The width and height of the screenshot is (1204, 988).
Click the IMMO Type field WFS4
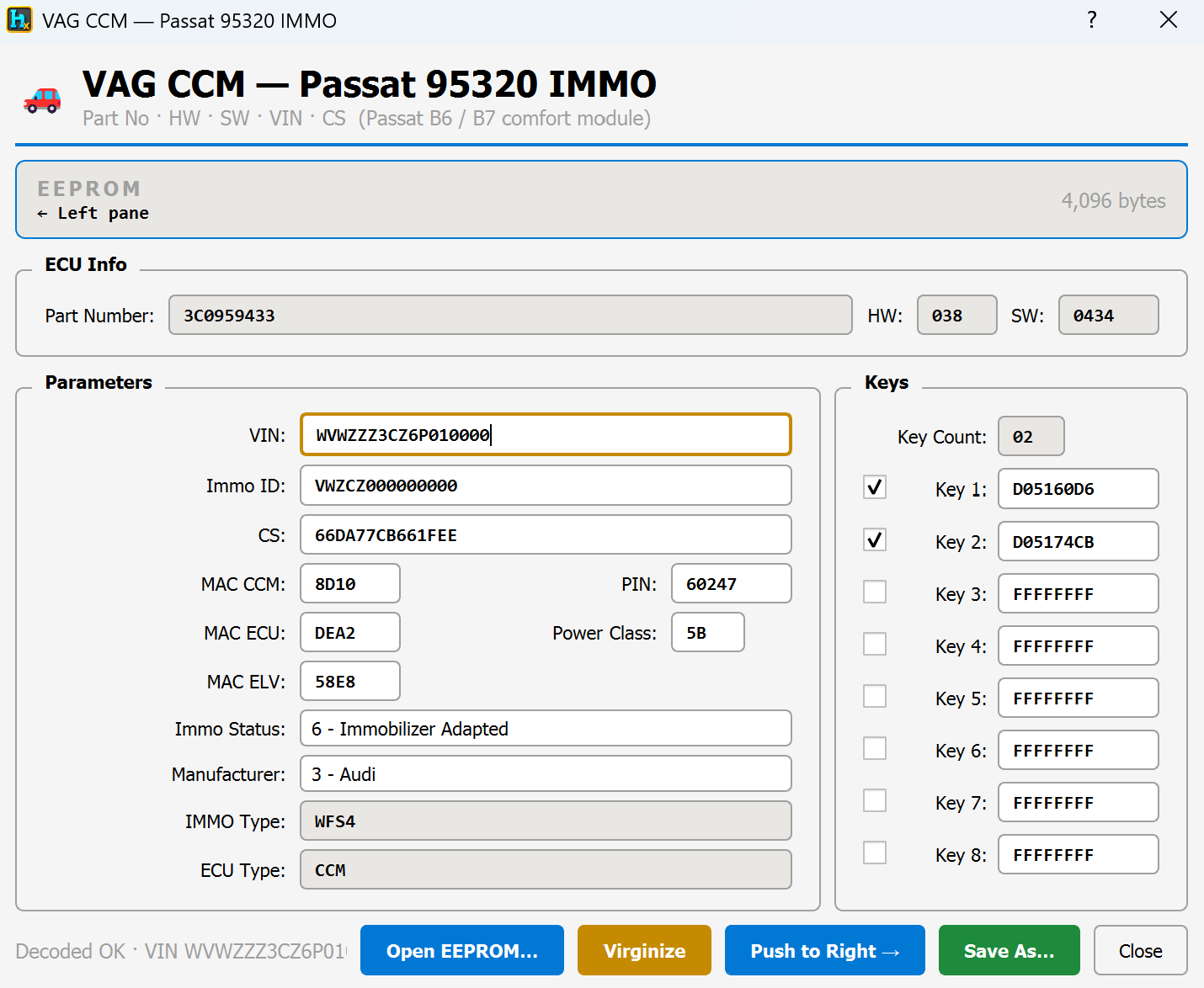coord(546,821)
